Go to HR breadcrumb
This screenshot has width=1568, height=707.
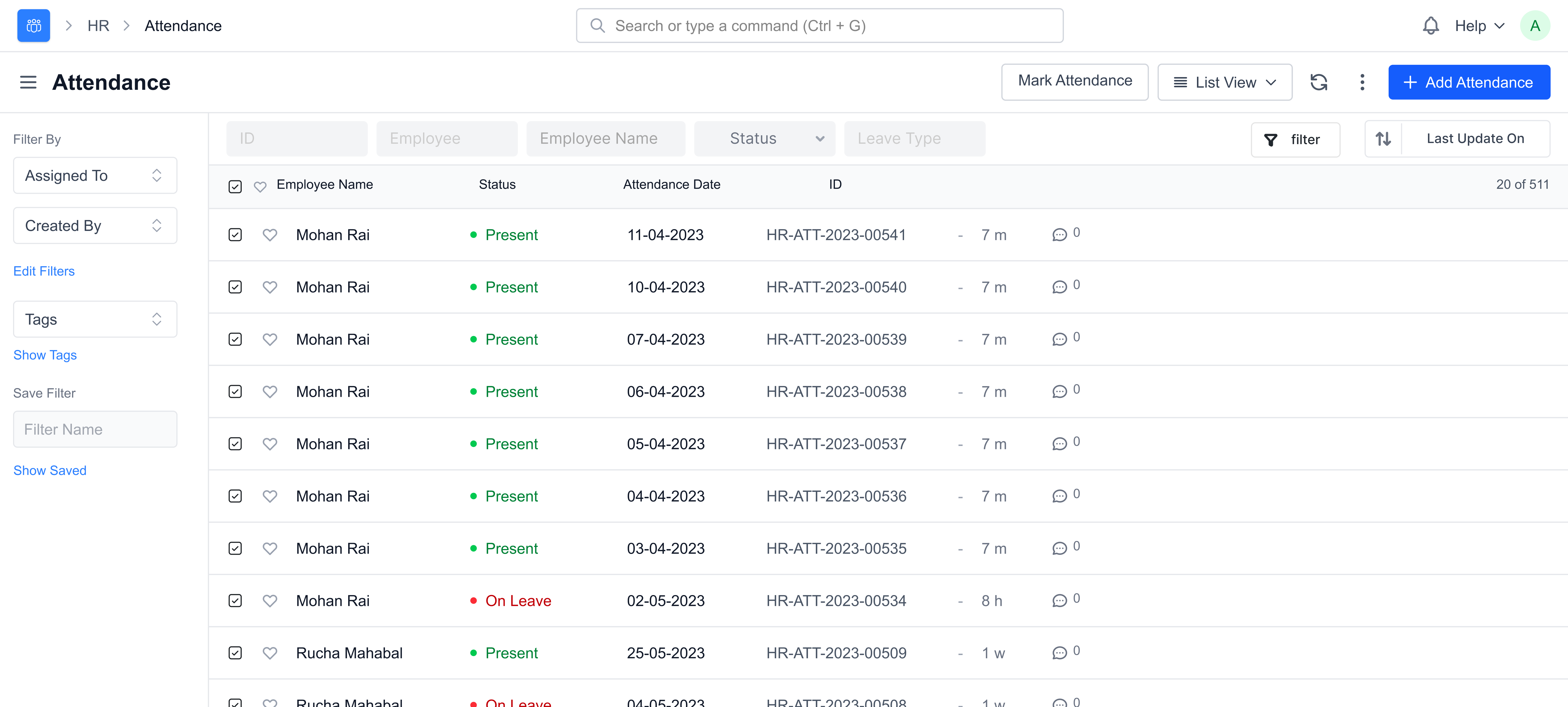coord(98,26)
